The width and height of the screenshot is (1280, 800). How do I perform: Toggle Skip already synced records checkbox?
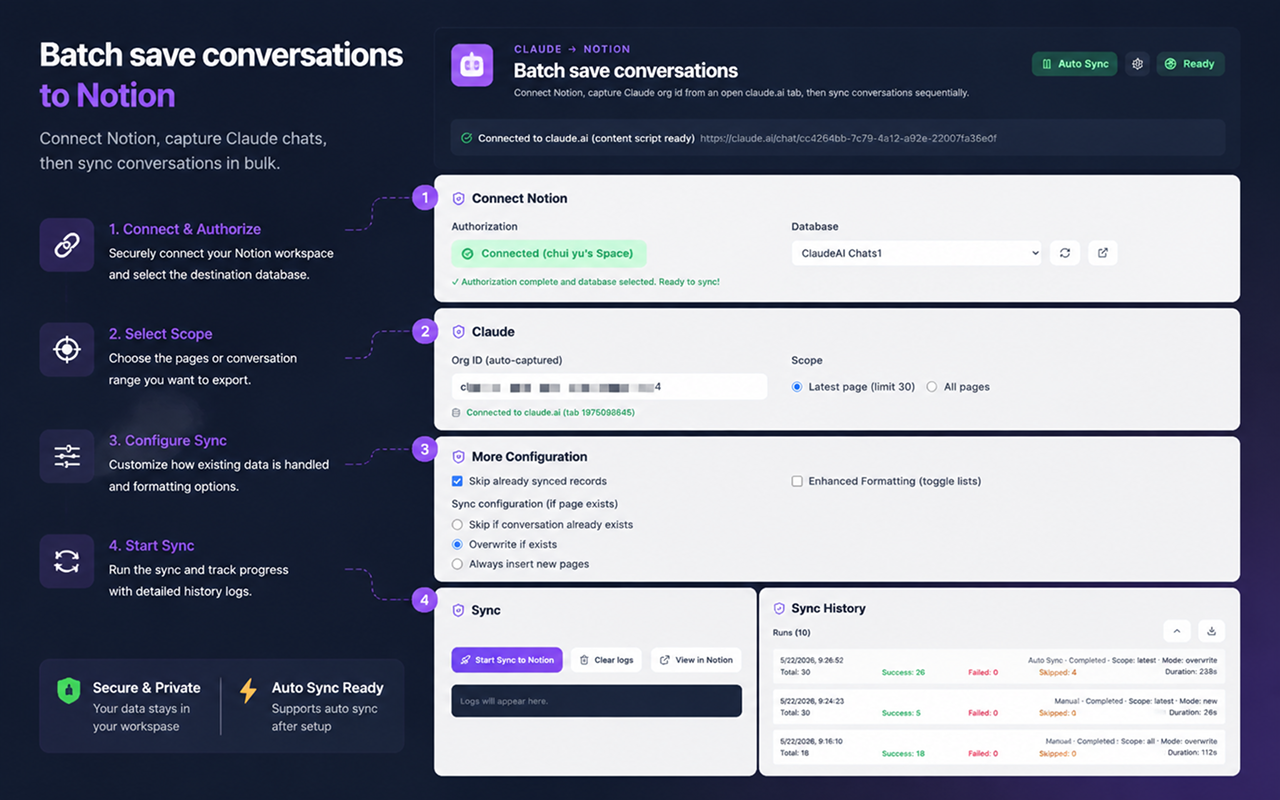(x=457, y=481)
